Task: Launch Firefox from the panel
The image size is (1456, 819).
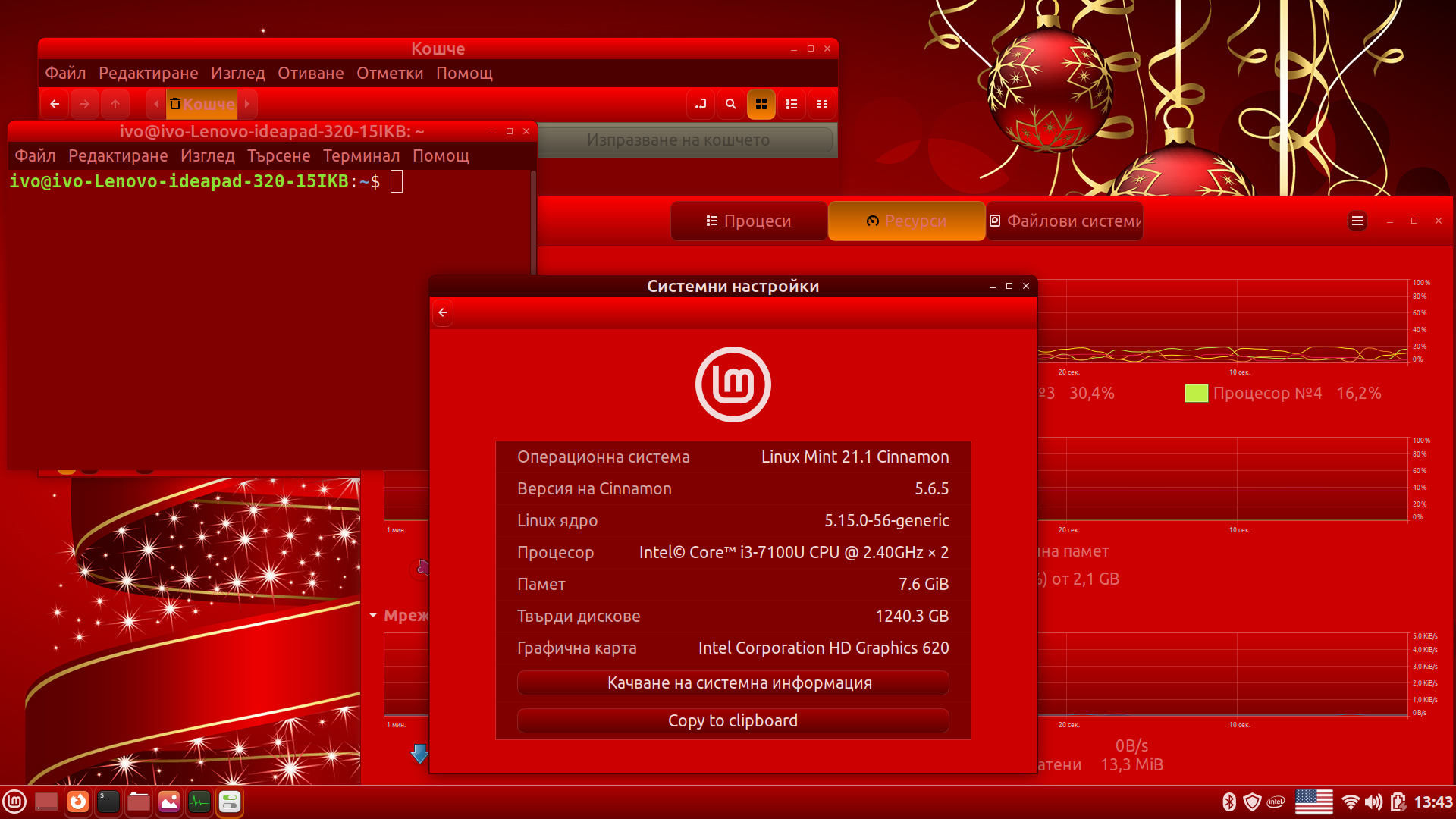Action: click(77, 802)
